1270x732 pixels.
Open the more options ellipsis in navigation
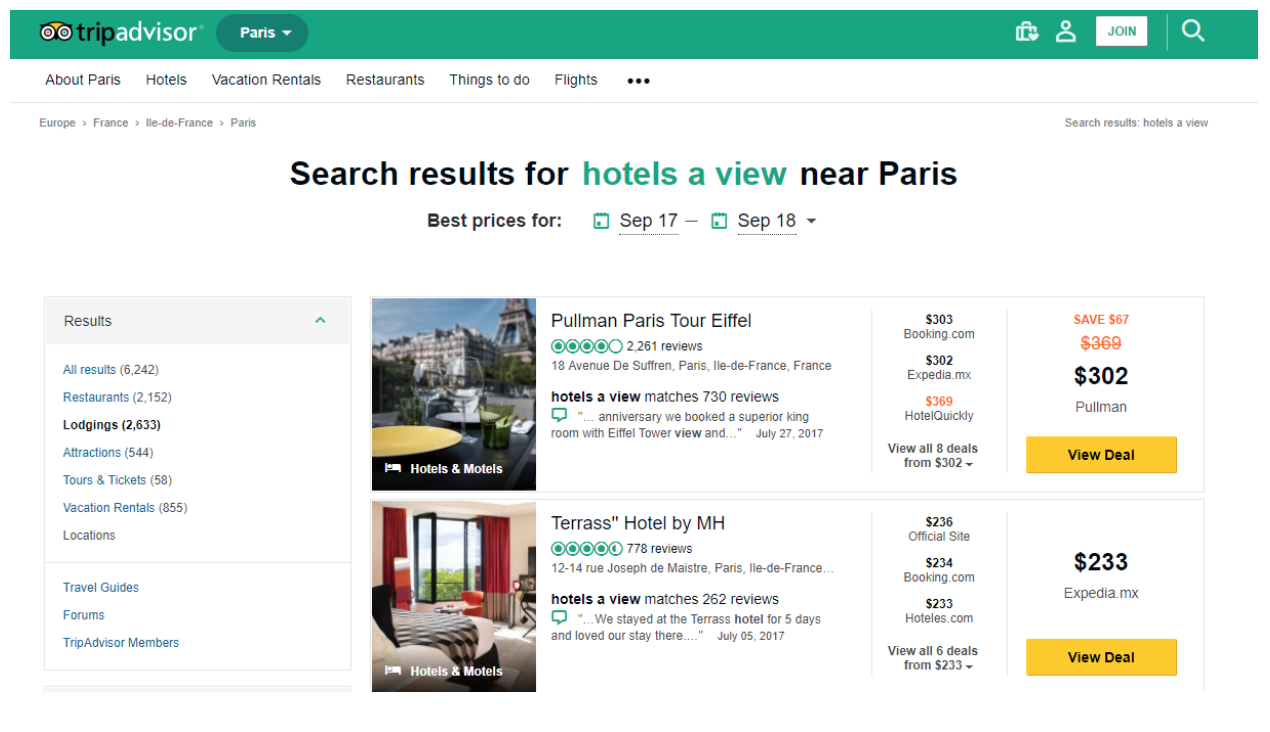click(x=638, y=81)
